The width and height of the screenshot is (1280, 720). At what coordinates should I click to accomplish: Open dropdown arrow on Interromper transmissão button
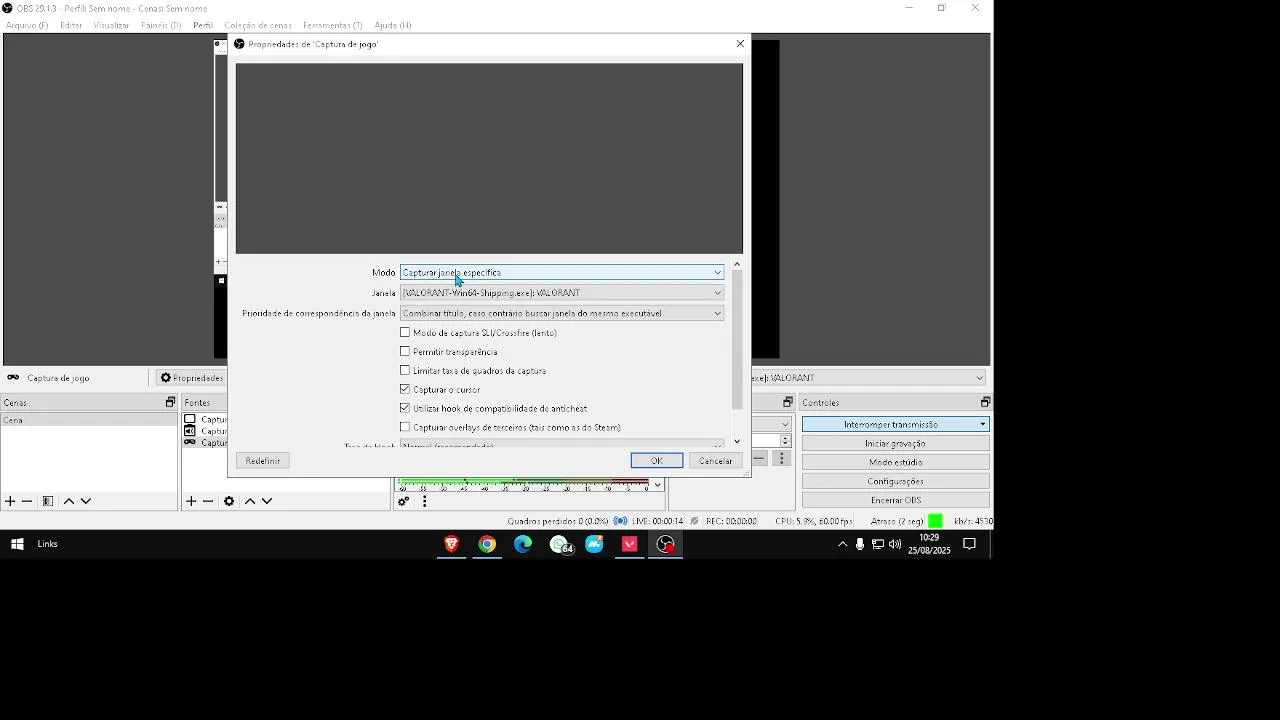click(983, 424)
